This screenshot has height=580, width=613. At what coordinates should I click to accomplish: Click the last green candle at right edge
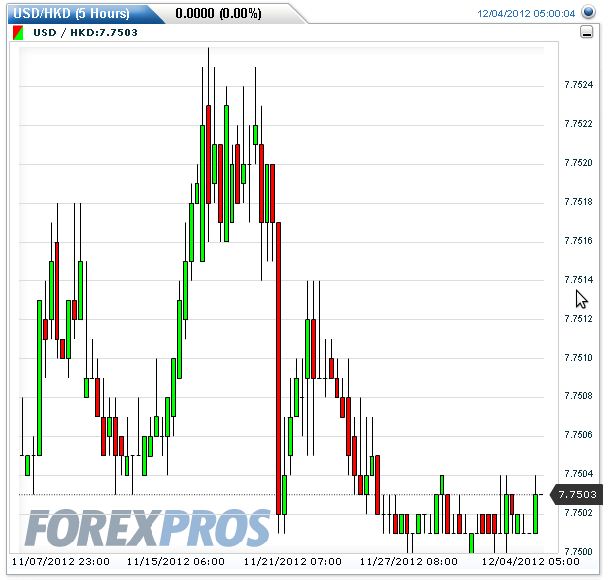536,514
